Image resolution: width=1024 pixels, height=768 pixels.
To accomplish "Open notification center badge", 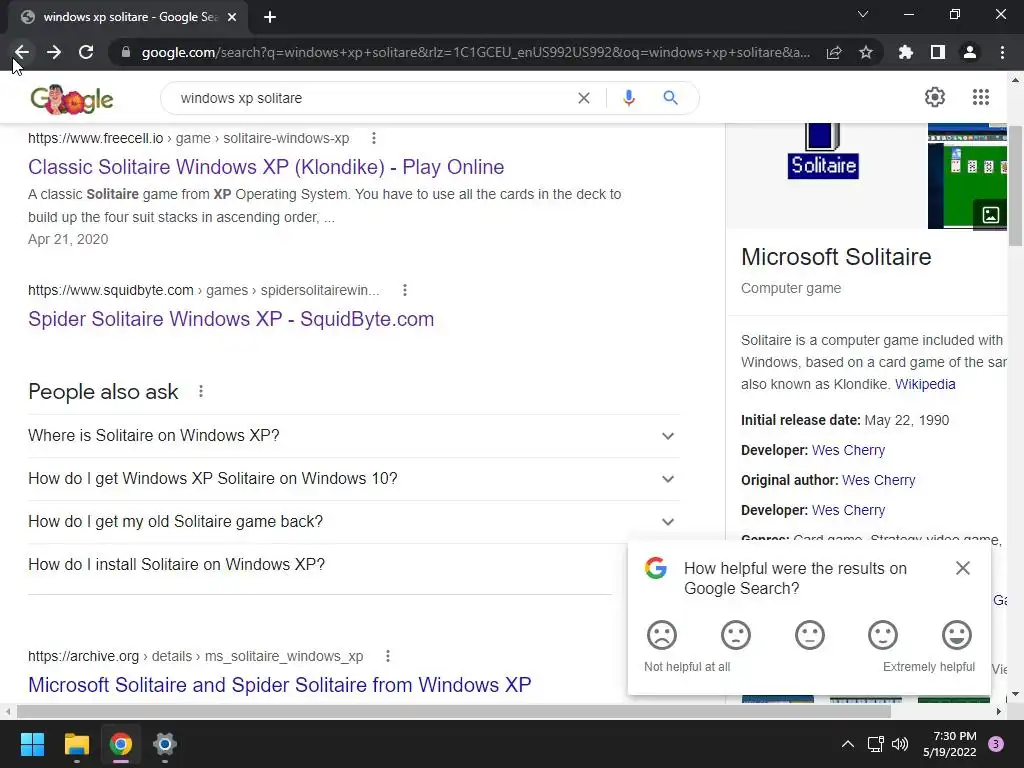I will 996,744.
